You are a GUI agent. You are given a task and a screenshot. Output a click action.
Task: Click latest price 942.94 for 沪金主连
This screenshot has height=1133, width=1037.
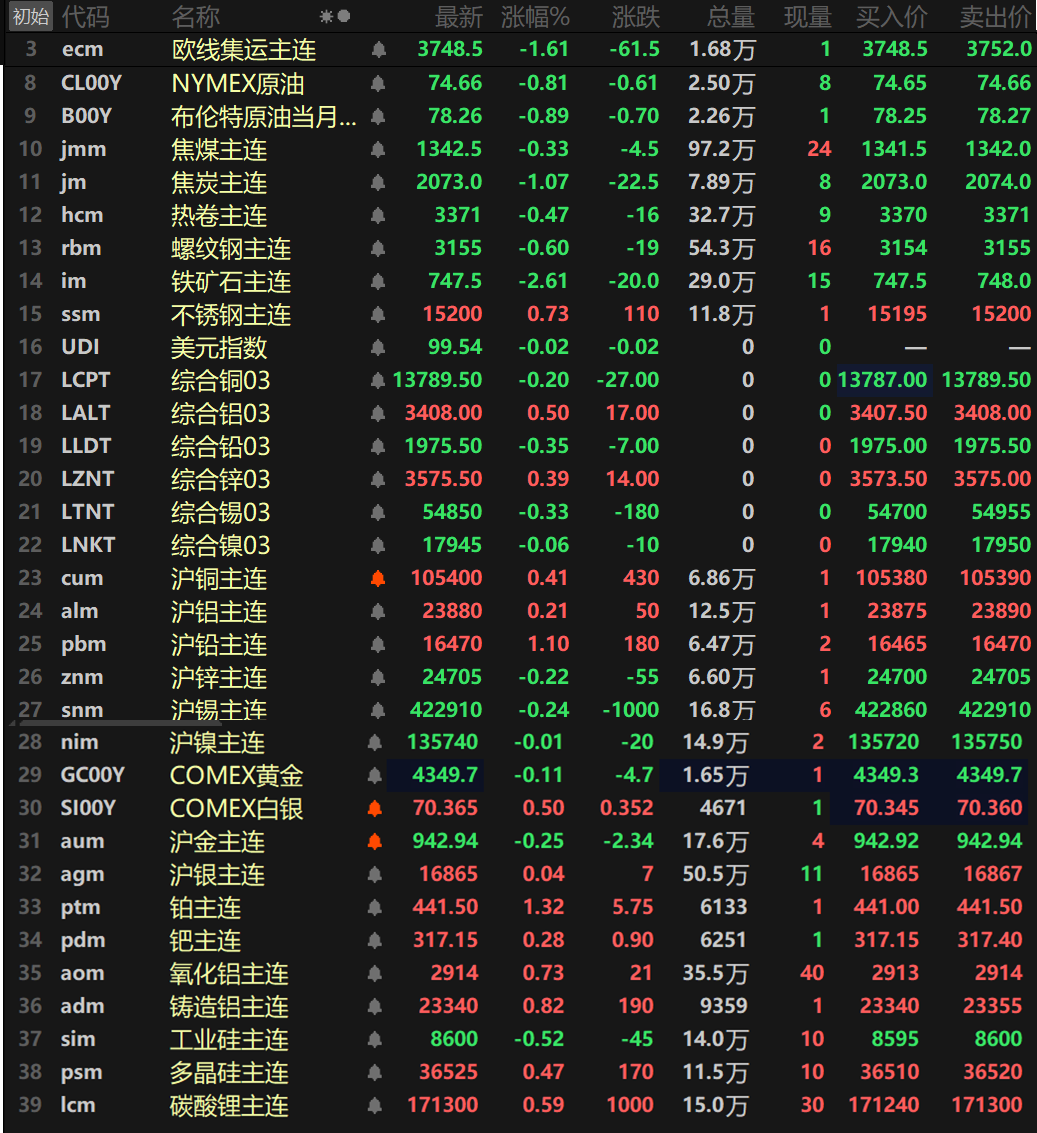[445, 840]
